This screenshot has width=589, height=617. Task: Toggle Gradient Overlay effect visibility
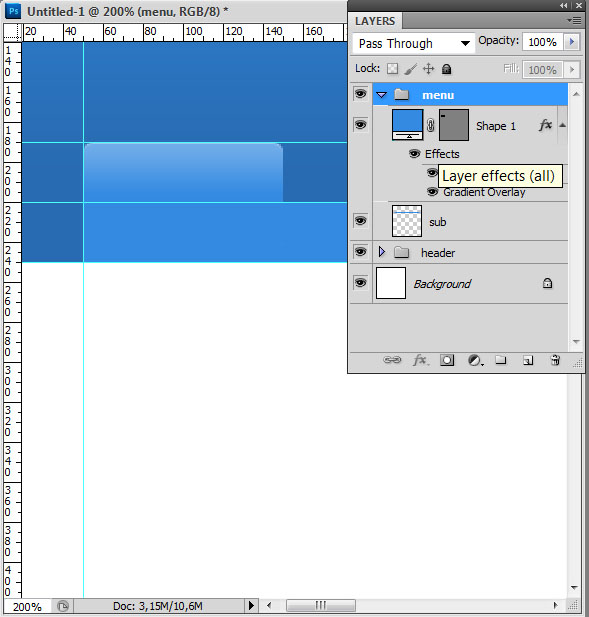click(x=432, y=192)
